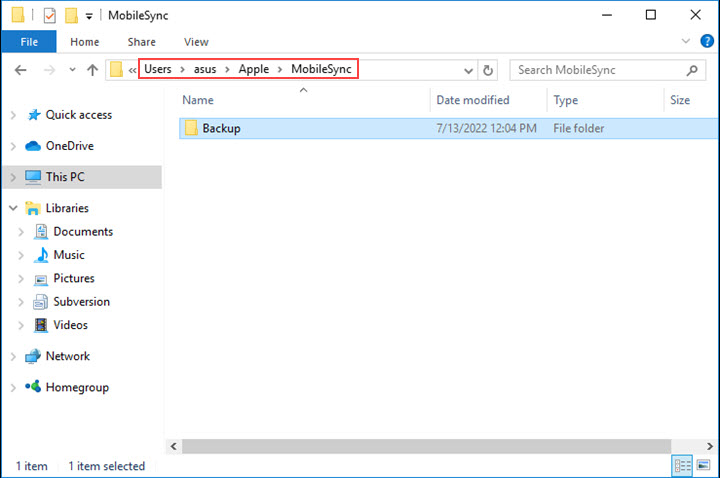This screenshot has height=478, width=720.
Task: Select This PC in the sidebar
Action: click(x=65, y=177)
